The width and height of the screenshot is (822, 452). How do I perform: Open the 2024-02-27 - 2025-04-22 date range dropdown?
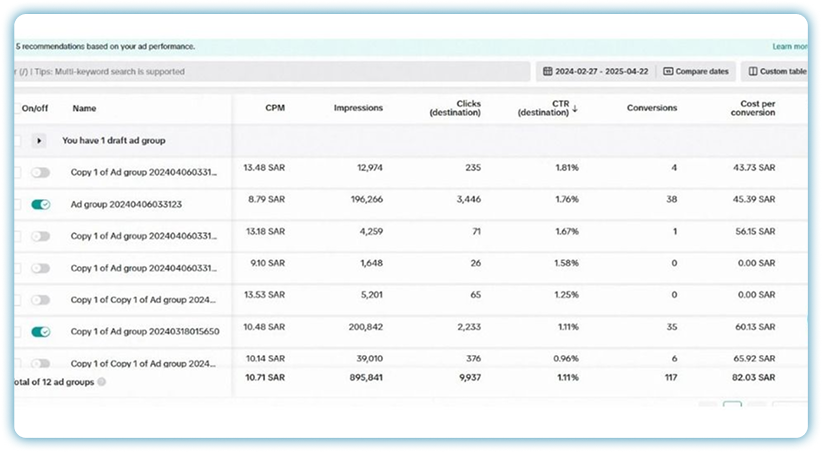(595, 72)
